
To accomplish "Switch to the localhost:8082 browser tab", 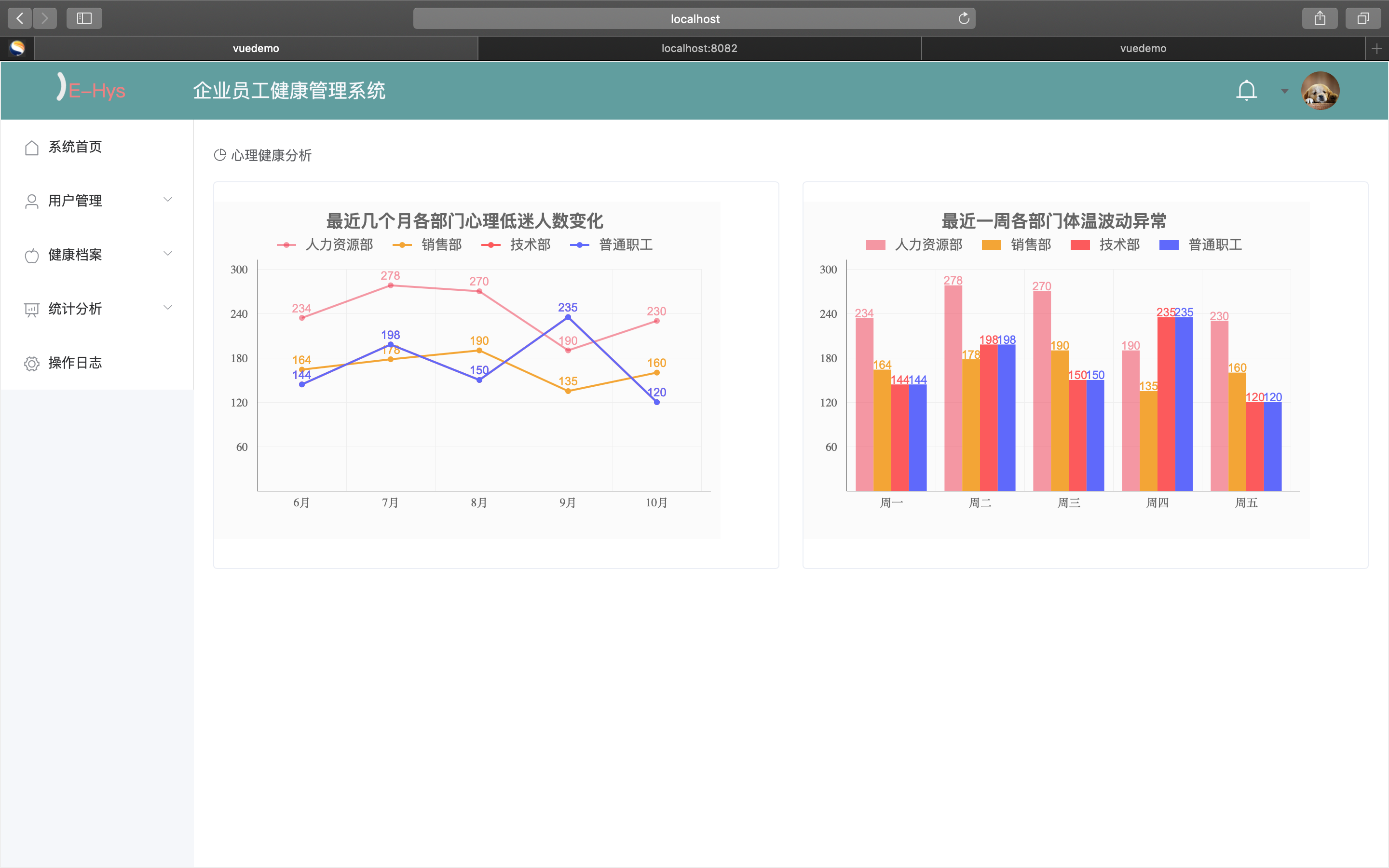I will [699, 48].
